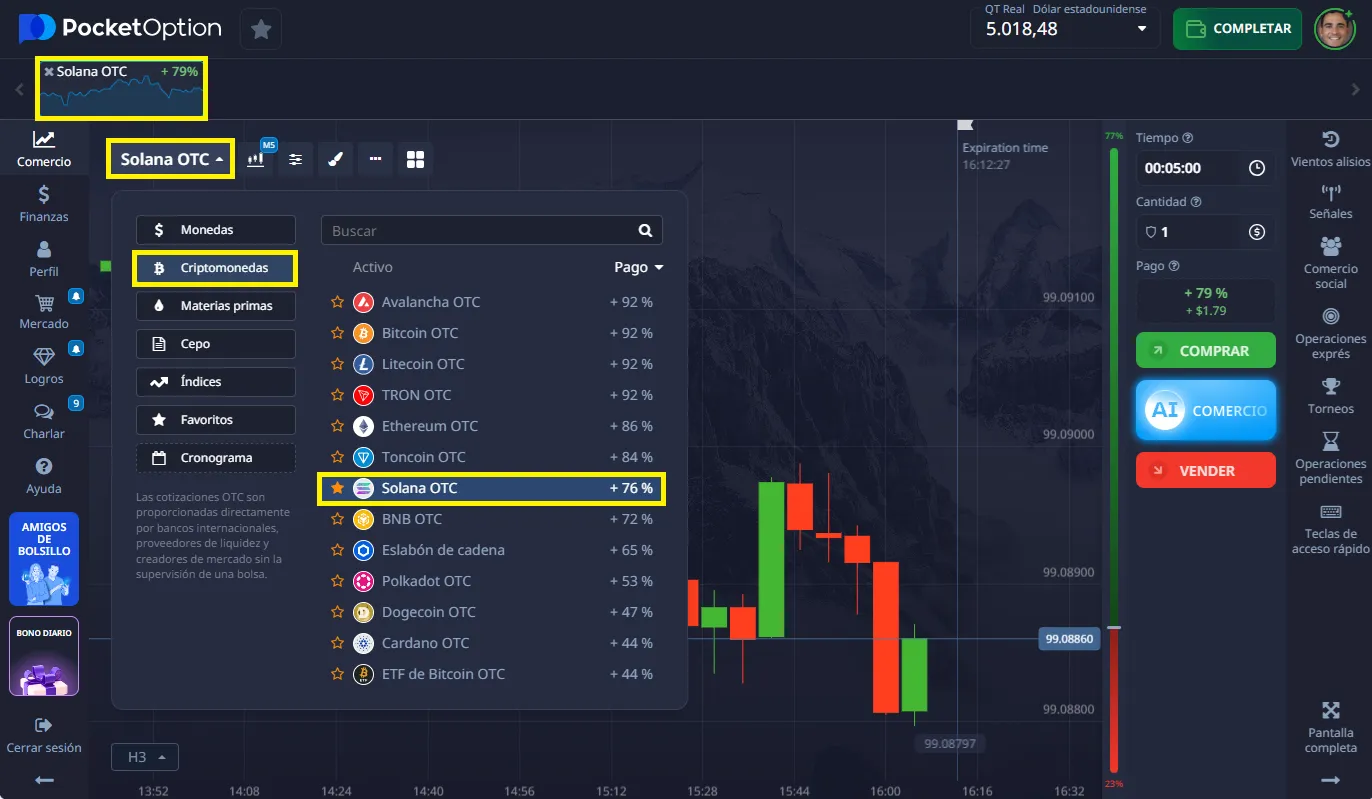Click the Expiration time flag marker
The height and width of the screenshot is (799, 1372).
point(965,125)
